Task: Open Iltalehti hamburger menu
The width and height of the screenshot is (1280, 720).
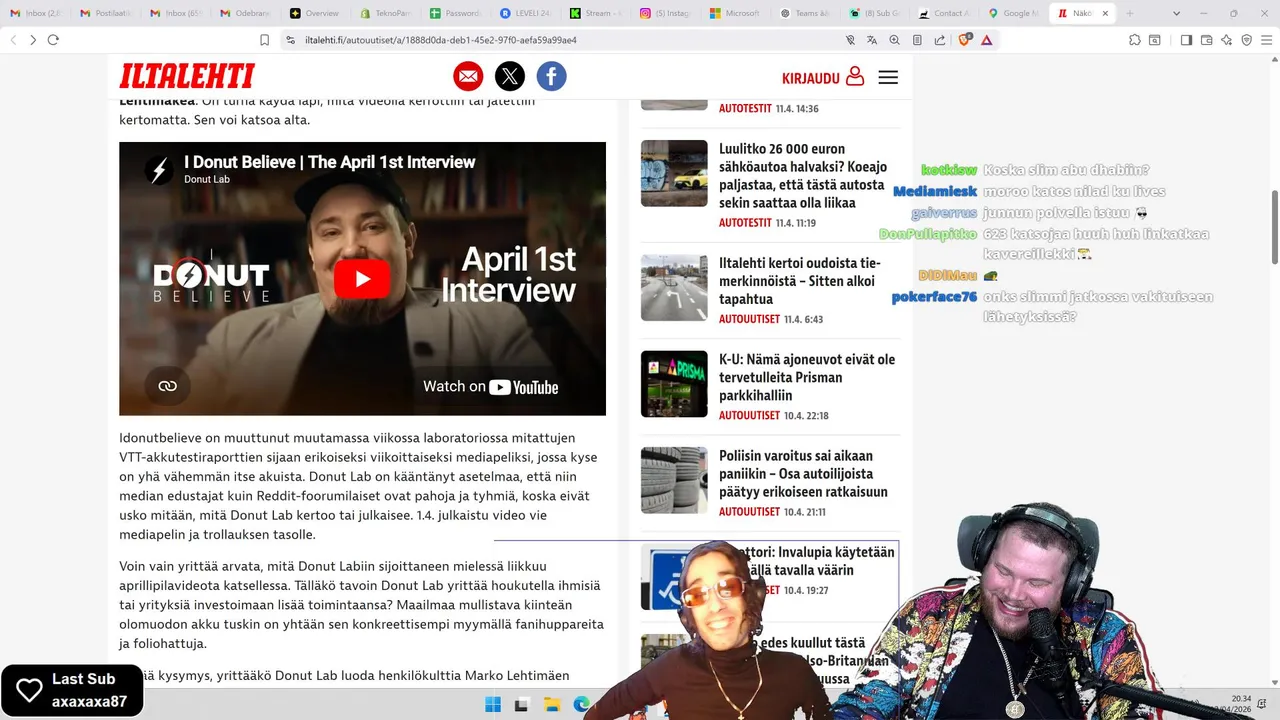Action: coord(888,77)
